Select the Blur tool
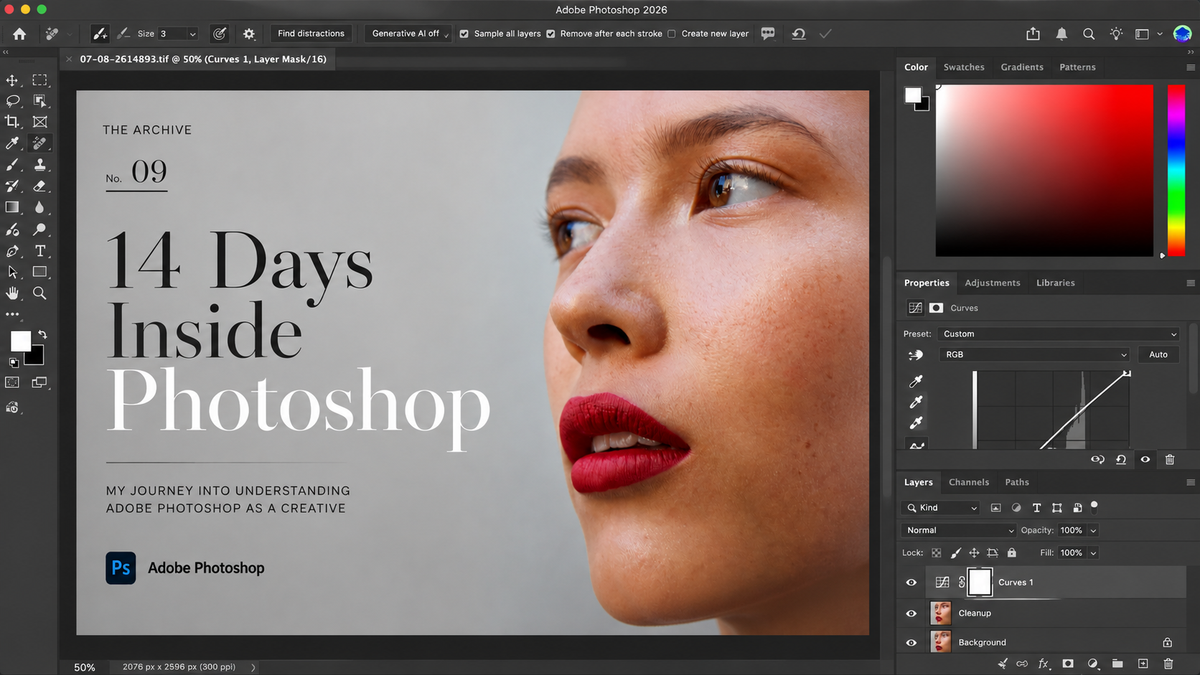Screen dimensions: 1200x675 point(40,208)
